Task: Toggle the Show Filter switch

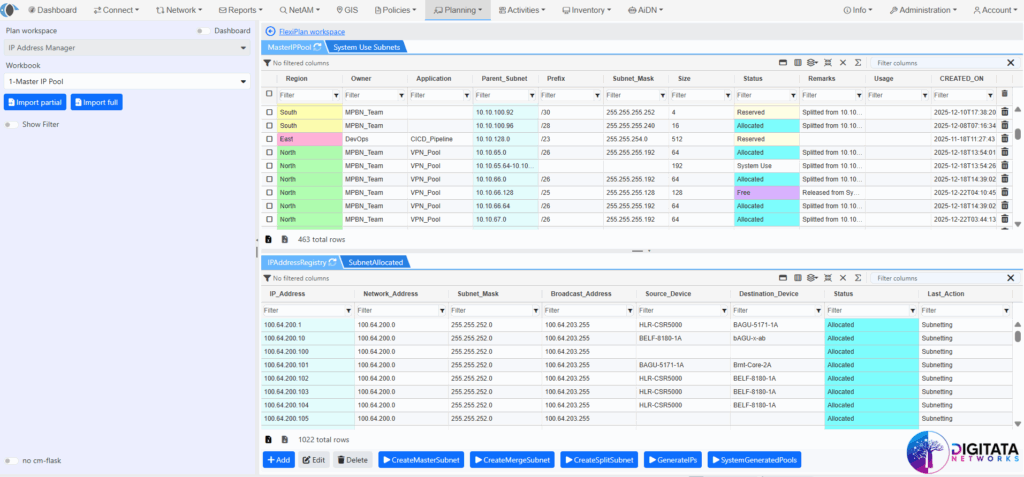Action: (x=12, y=125)
